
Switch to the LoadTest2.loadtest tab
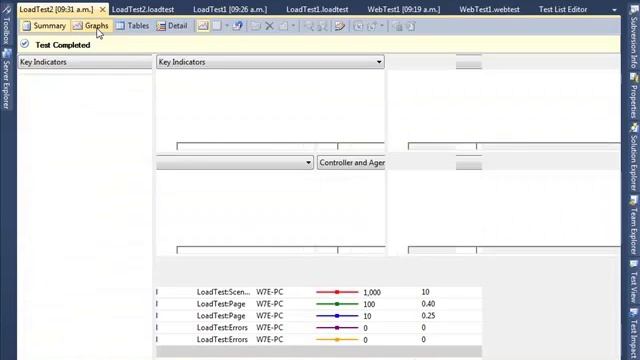click(x=143, y=9)
